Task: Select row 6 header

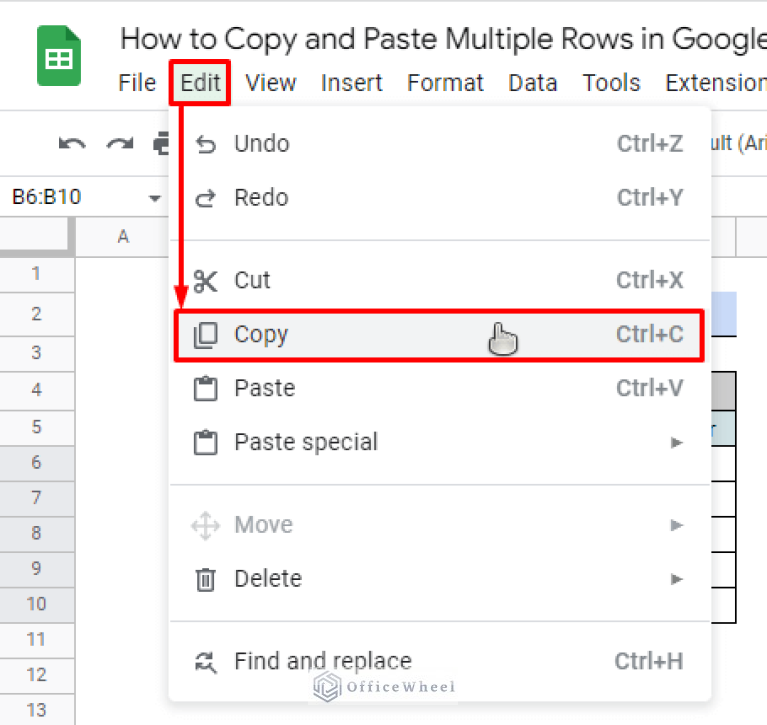Action: coord(36,463)
